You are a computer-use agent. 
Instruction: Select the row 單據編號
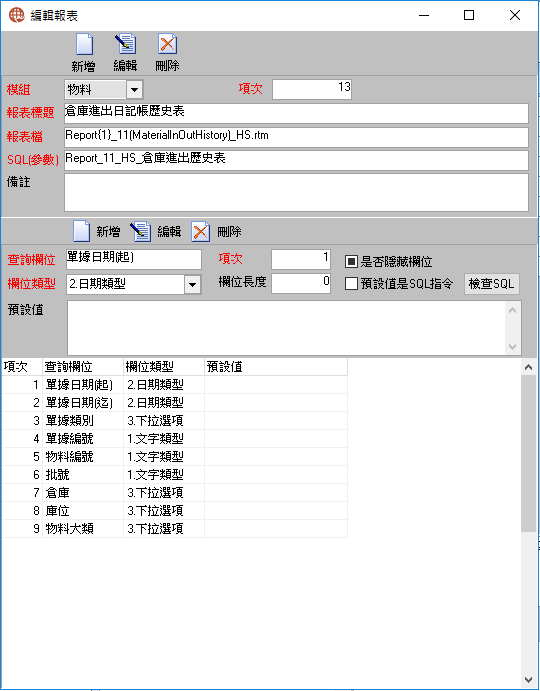pos(175,439)
